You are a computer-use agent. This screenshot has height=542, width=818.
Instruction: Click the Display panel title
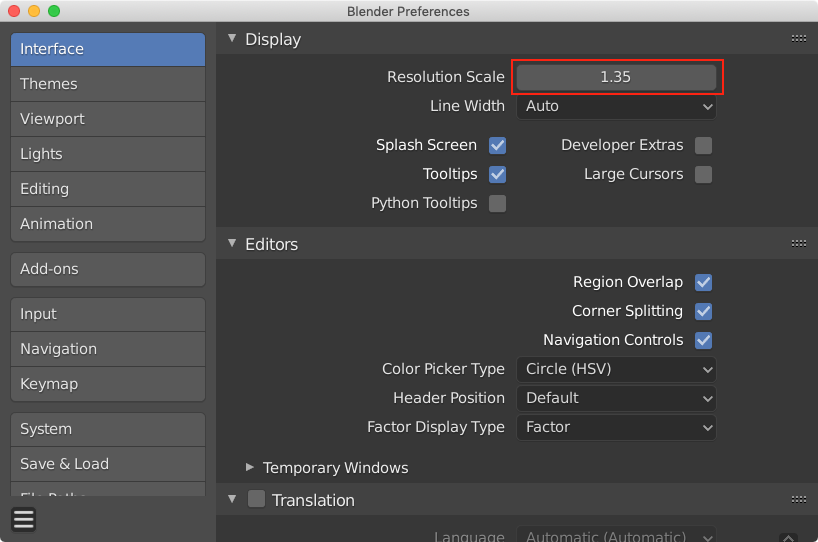(273, 39)
